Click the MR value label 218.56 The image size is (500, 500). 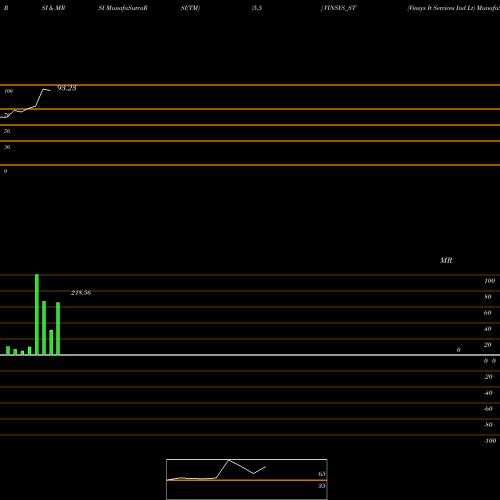pos(81,293)
